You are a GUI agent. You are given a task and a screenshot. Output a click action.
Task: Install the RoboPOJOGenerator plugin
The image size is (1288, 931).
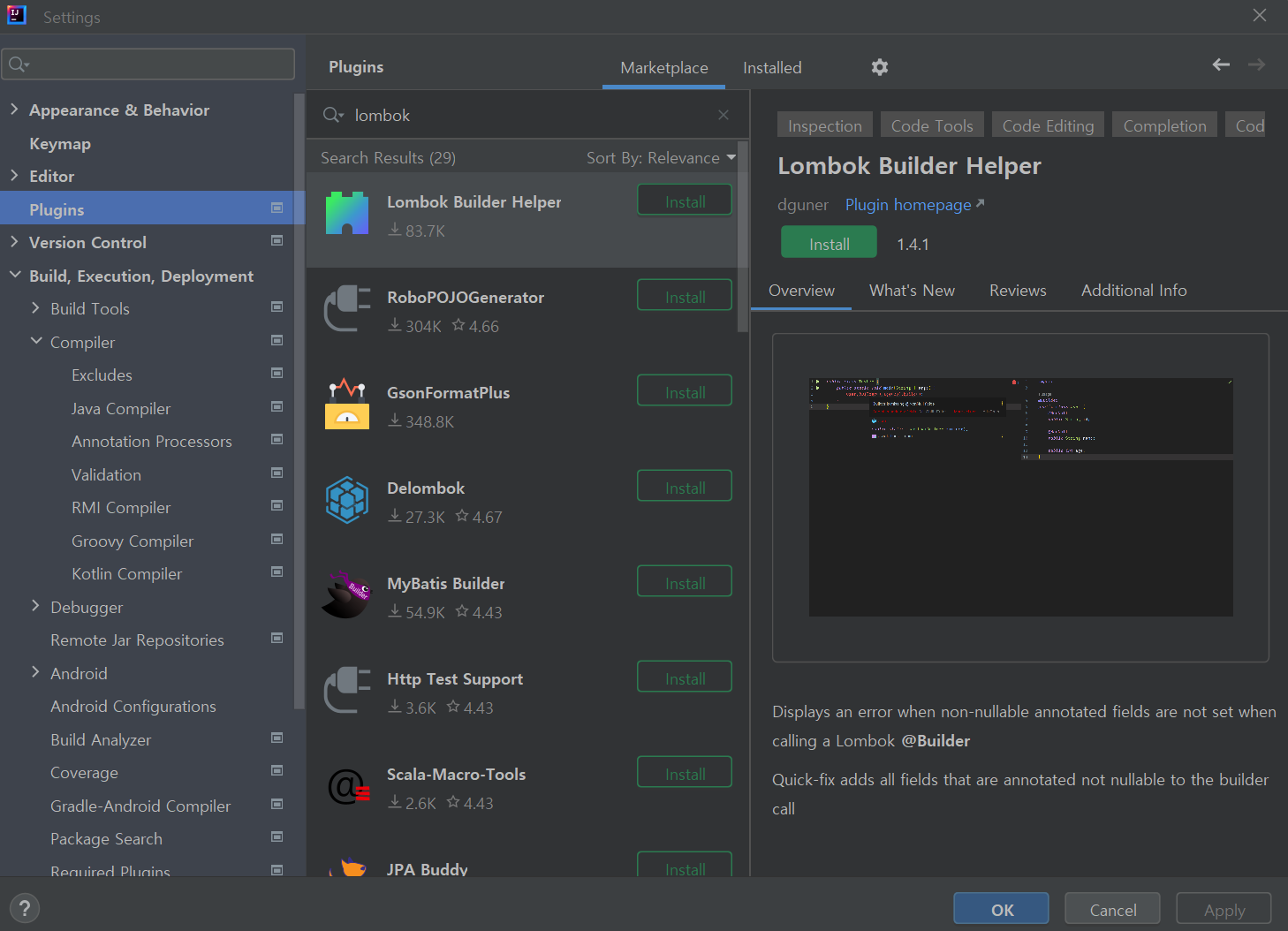coord(685,297)
